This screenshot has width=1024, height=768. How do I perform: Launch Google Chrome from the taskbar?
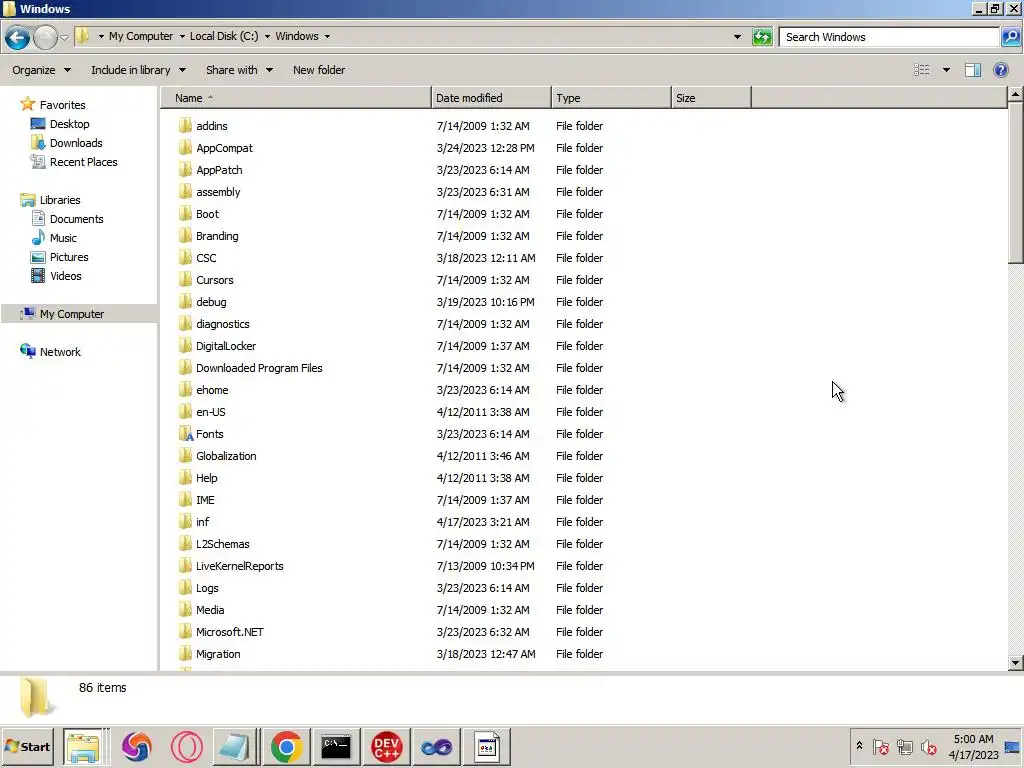pyautogui.click(x=286, y=746)
